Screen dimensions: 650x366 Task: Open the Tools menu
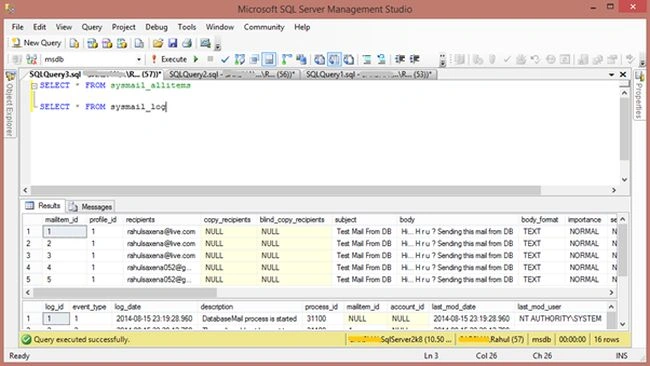[x=187, y=27]
